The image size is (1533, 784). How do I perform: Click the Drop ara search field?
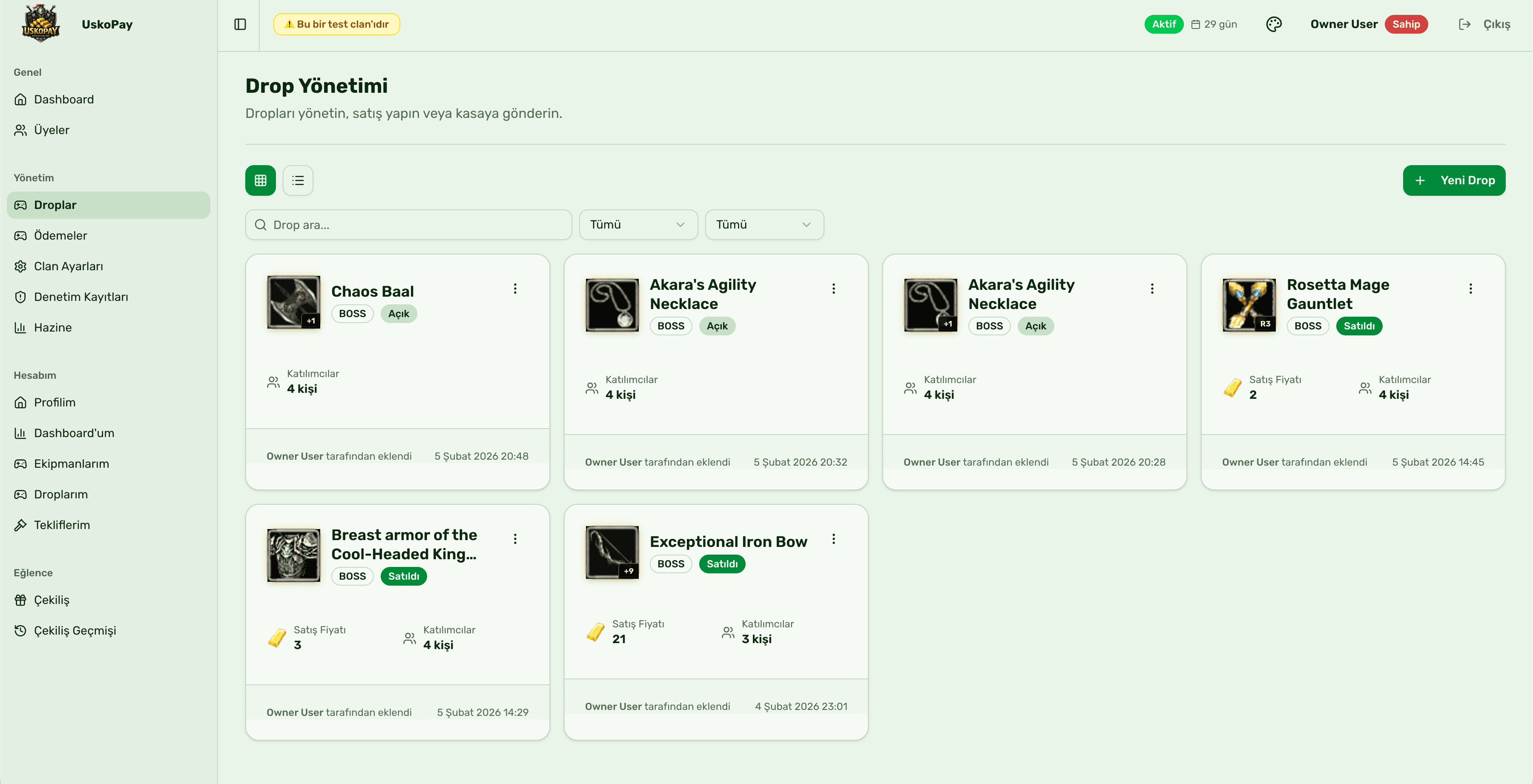408,224
